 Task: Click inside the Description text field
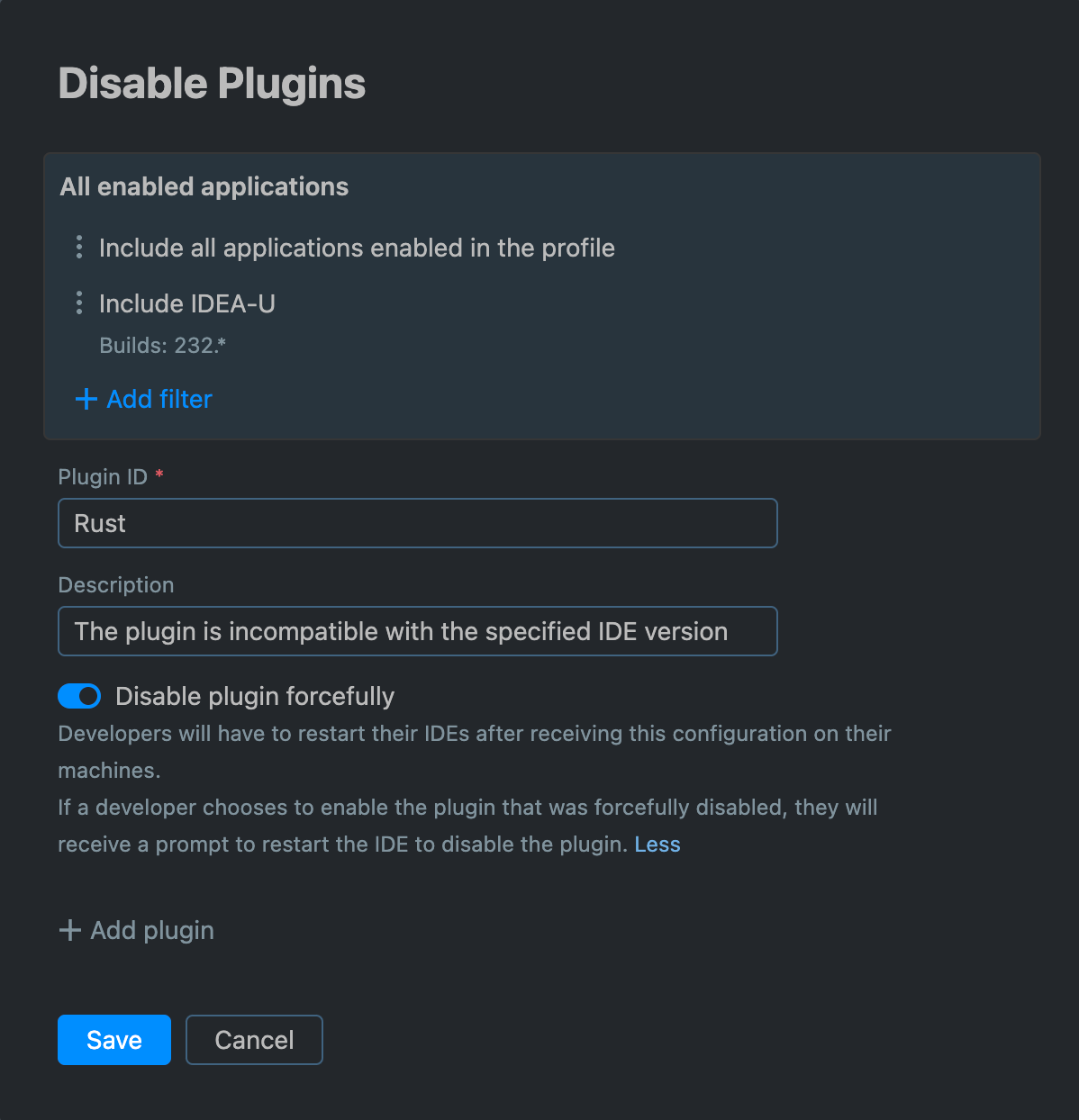(x=417, y=631)
